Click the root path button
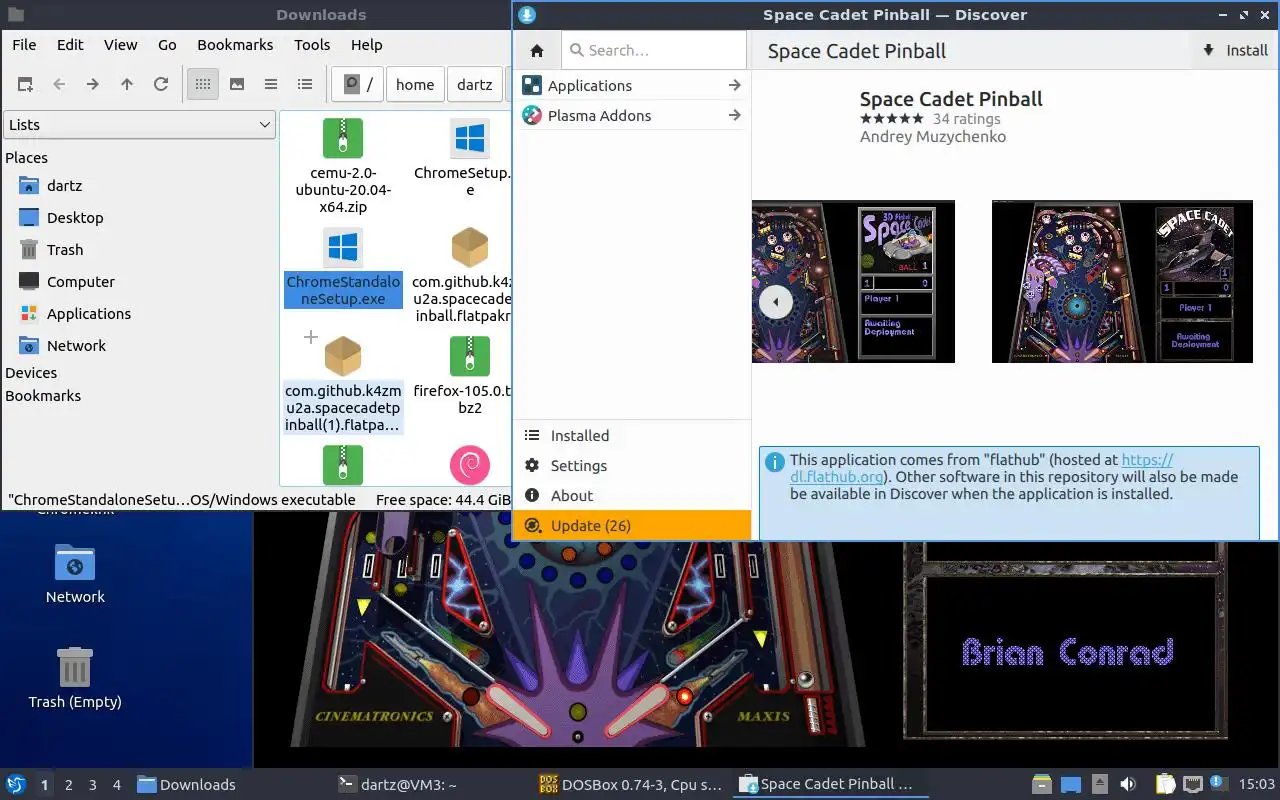 [x=359, y=85]
